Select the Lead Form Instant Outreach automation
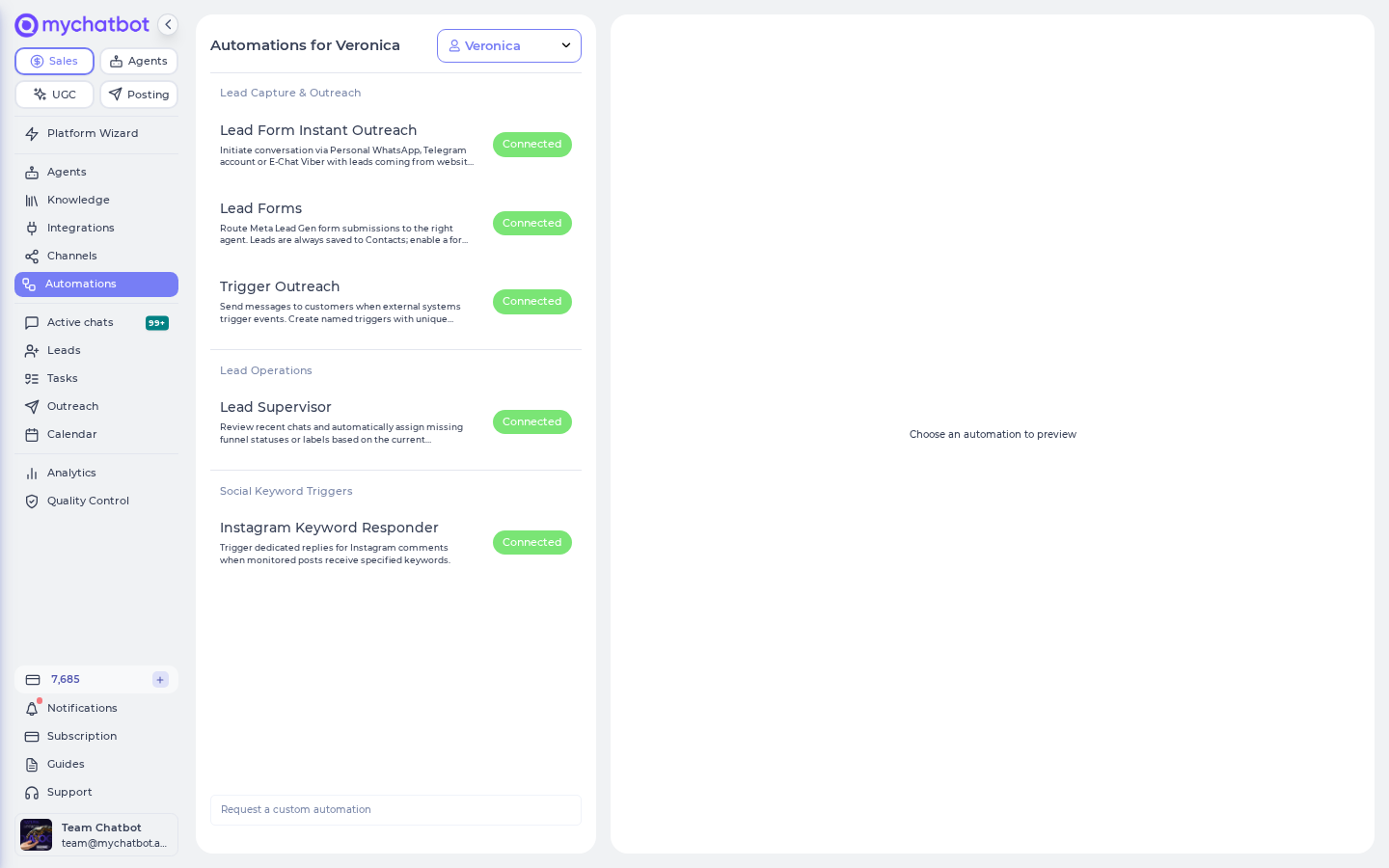Image resolution: width=1389 pixels, height=868 pixels. [x=318, y=130]
